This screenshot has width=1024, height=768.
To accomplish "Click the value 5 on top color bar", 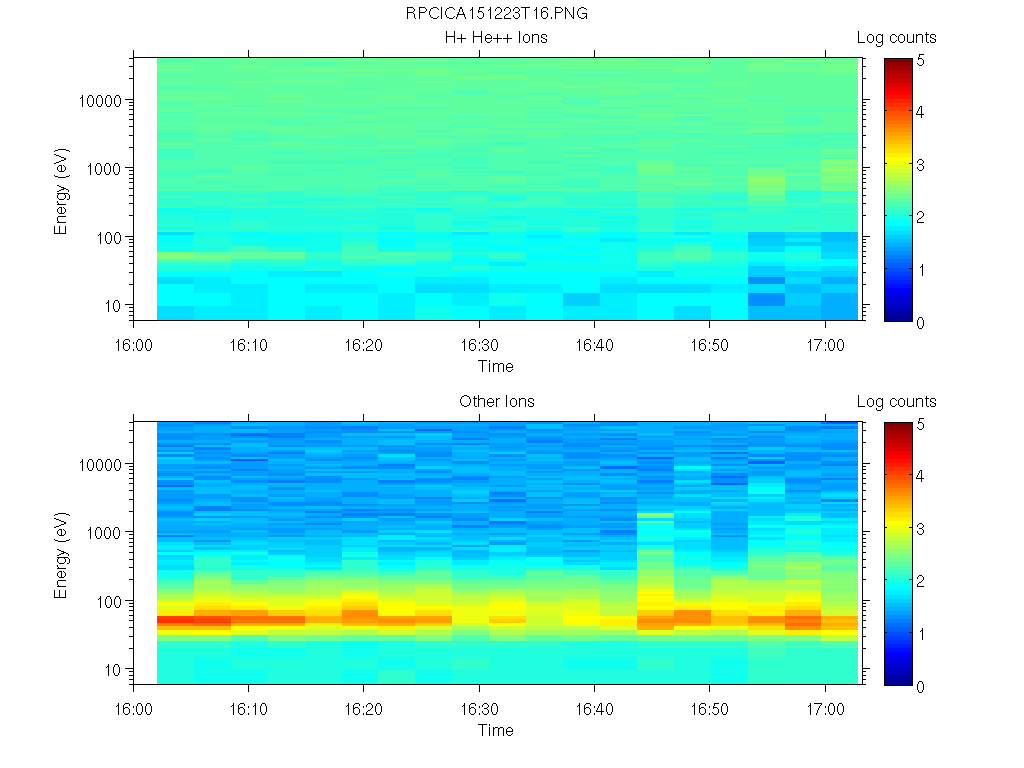I will coord(920,61).
